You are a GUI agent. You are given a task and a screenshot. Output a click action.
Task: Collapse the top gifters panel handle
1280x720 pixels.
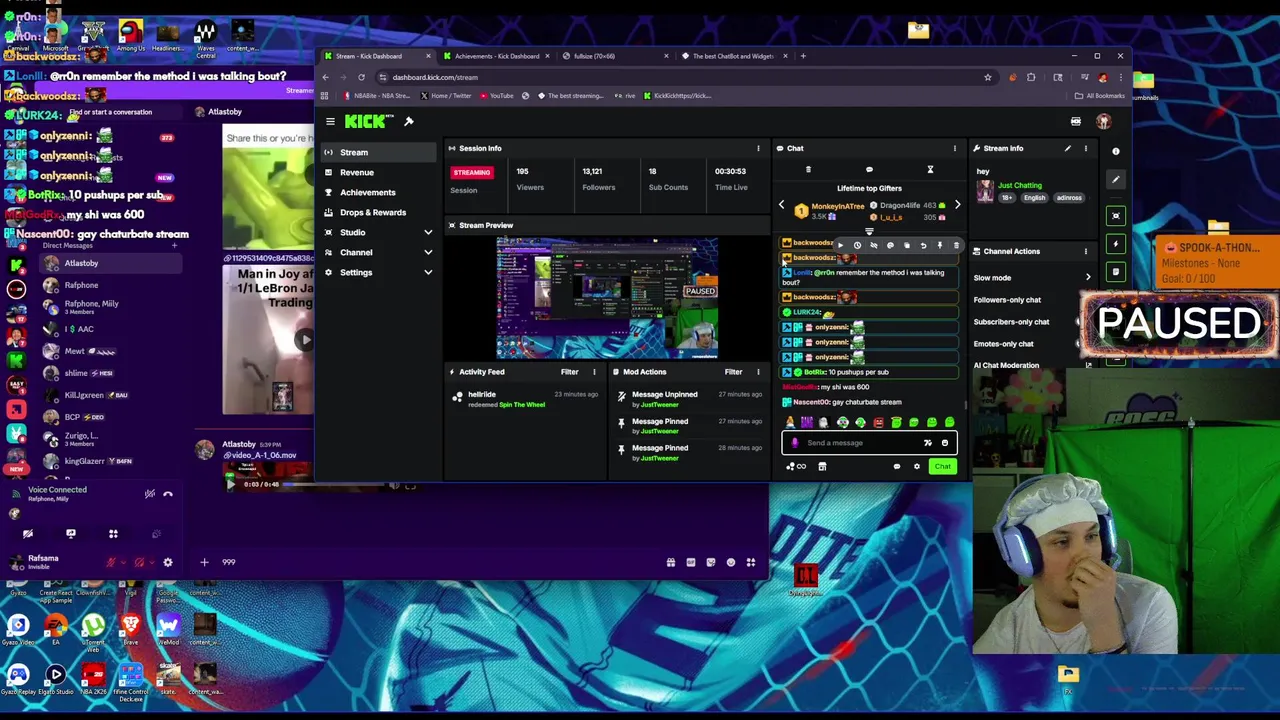pyautogui.click(x=869, y=232)
